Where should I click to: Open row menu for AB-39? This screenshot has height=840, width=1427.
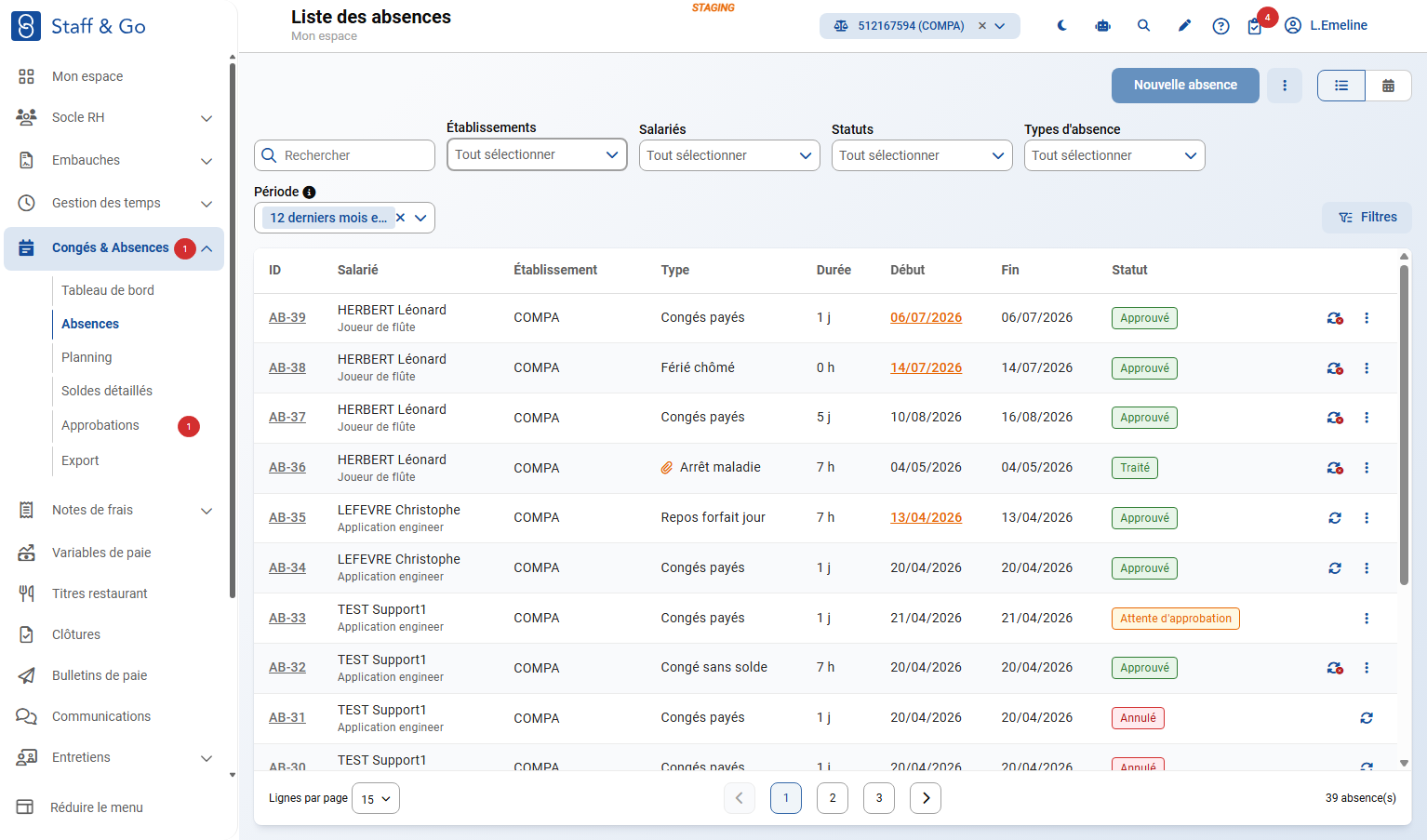[1367, 318]
